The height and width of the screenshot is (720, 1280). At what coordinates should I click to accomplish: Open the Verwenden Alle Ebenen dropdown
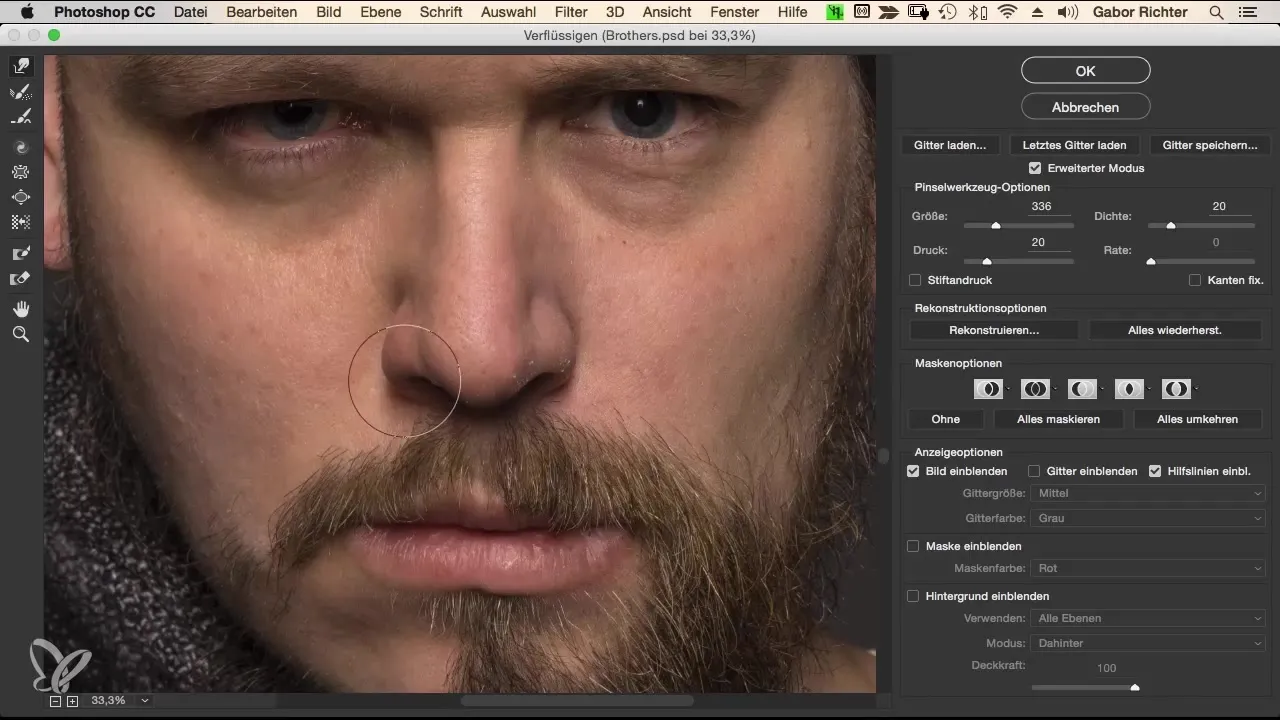tap(1149, 618)
